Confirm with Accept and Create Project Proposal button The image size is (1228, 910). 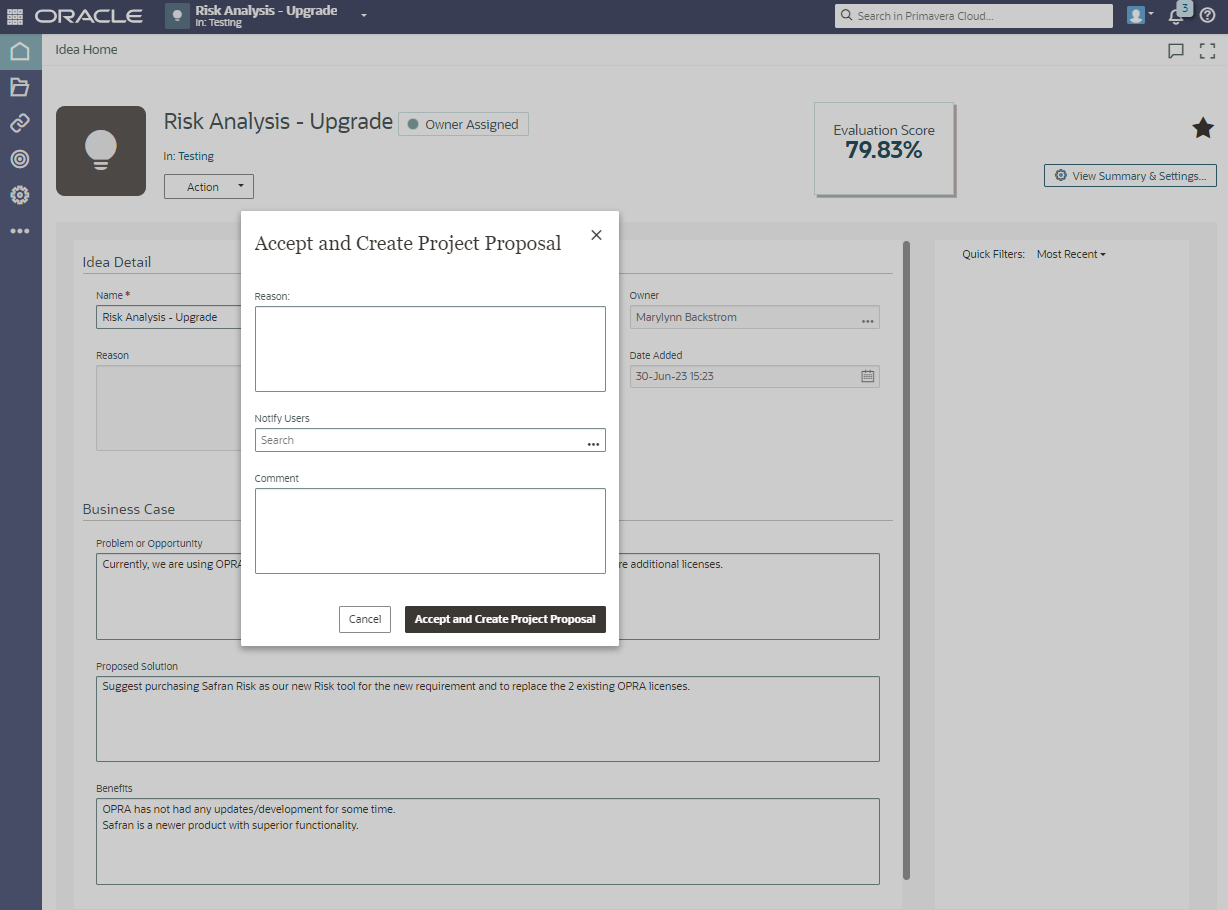pos(505,619)
